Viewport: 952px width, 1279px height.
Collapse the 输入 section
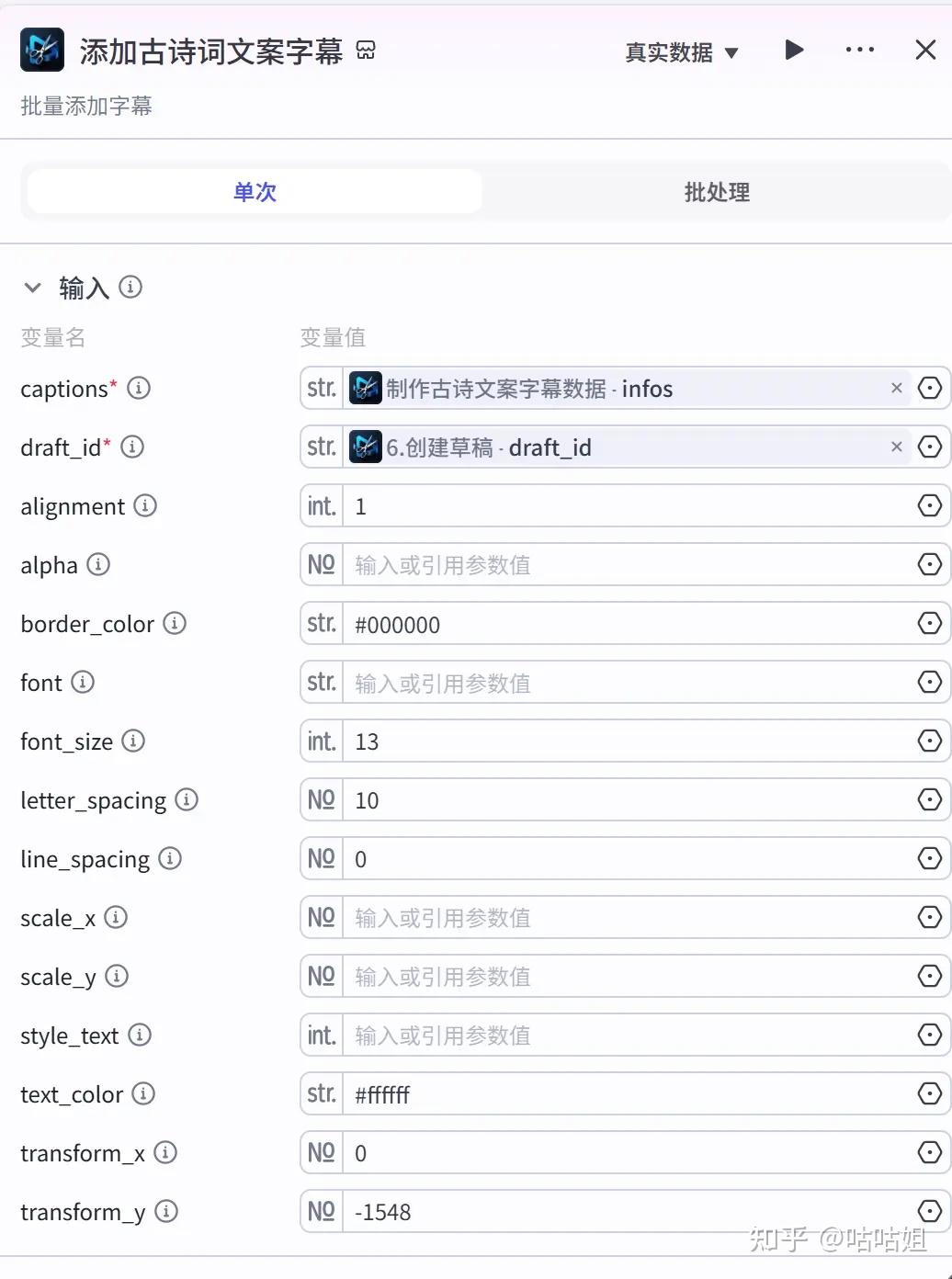click(x=33, y=288)
